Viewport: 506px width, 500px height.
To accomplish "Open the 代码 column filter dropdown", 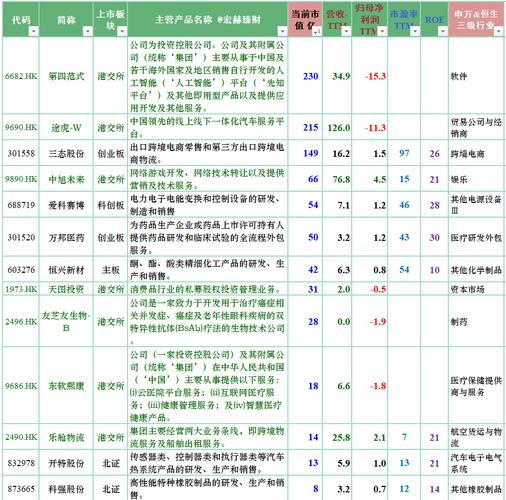I will point(34,32).
